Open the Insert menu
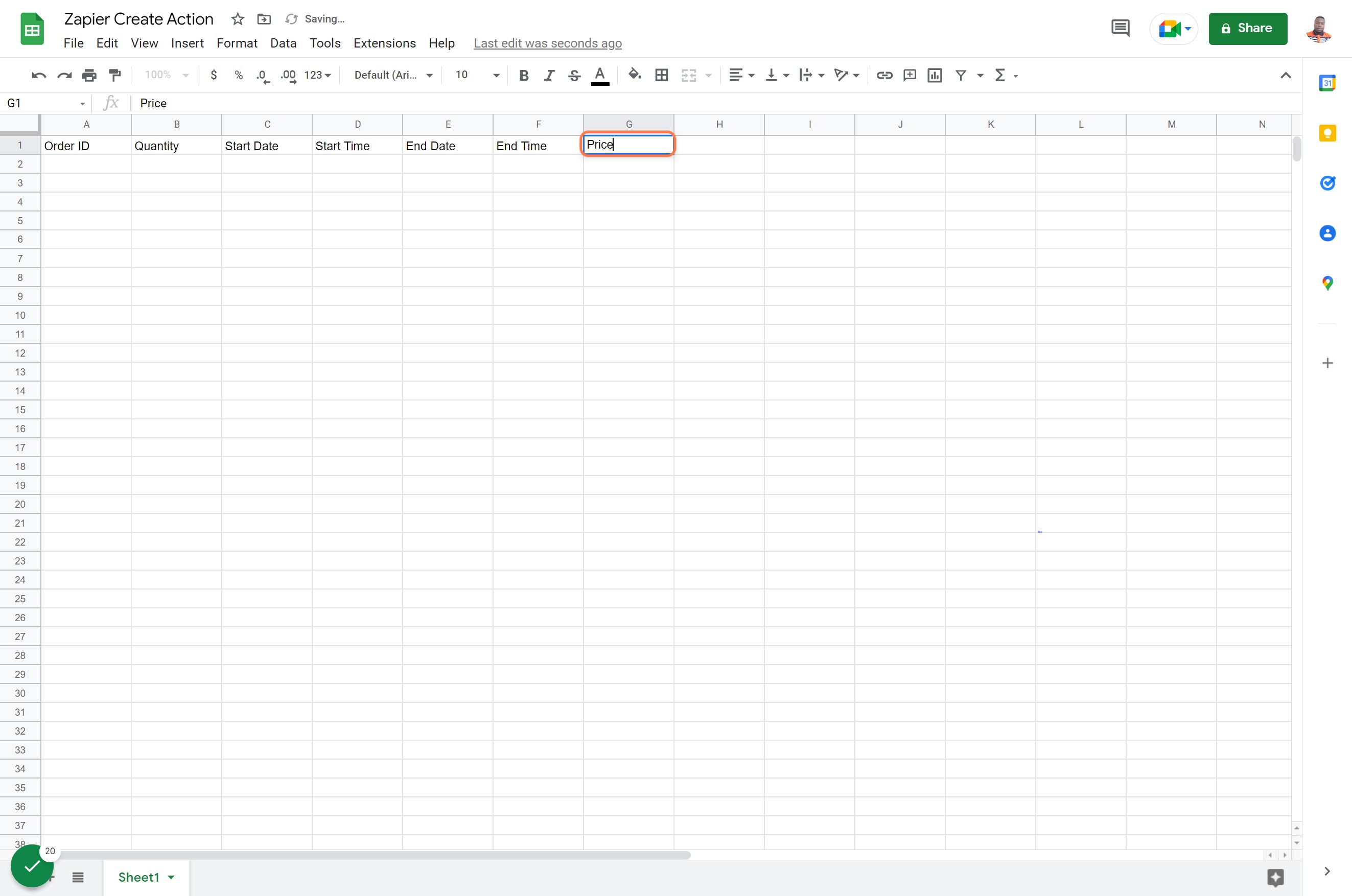The image size is (1352, 896). tap(187, 43)
